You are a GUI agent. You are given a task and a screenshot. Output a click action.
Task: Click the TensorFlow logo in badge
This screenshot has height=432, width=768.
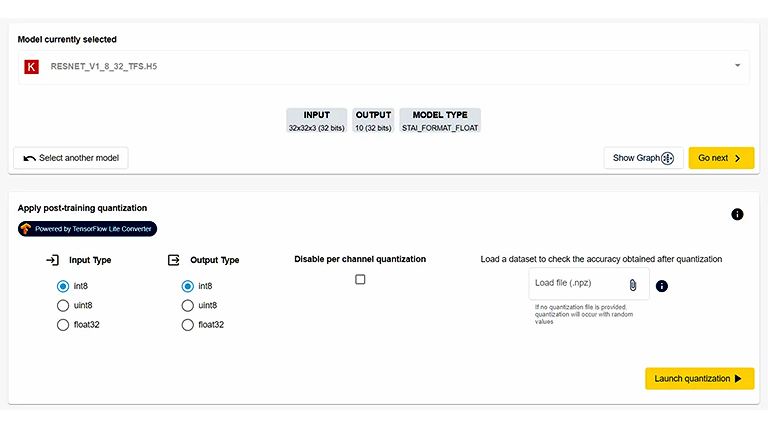[x=25, y=229]
